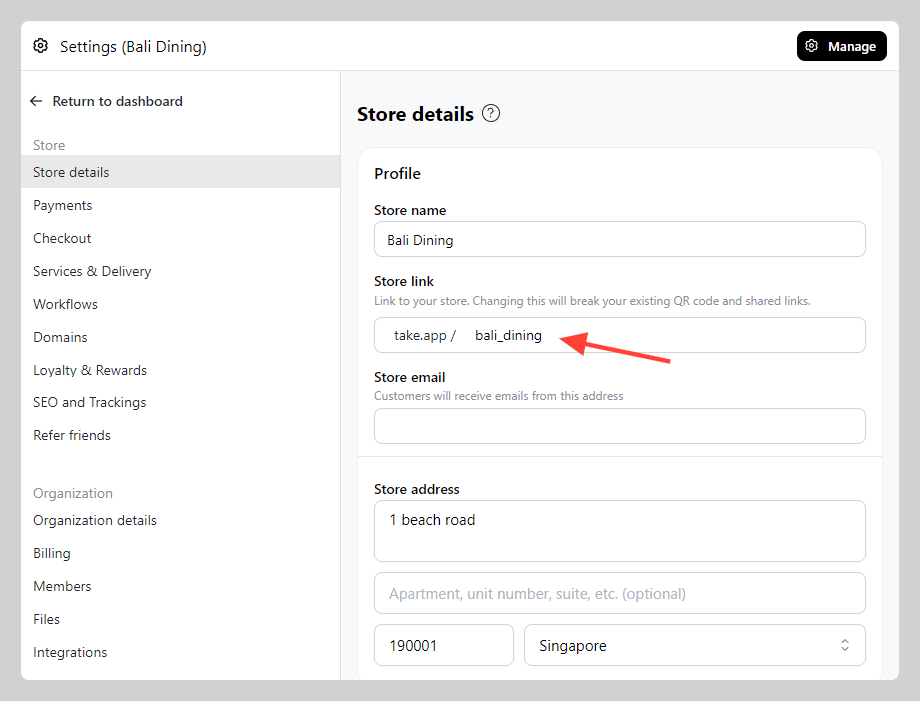The height and width of the screenshot is (701, 920).
Task: Click the back arrow icon to dashboard
Action: point(36,101)
